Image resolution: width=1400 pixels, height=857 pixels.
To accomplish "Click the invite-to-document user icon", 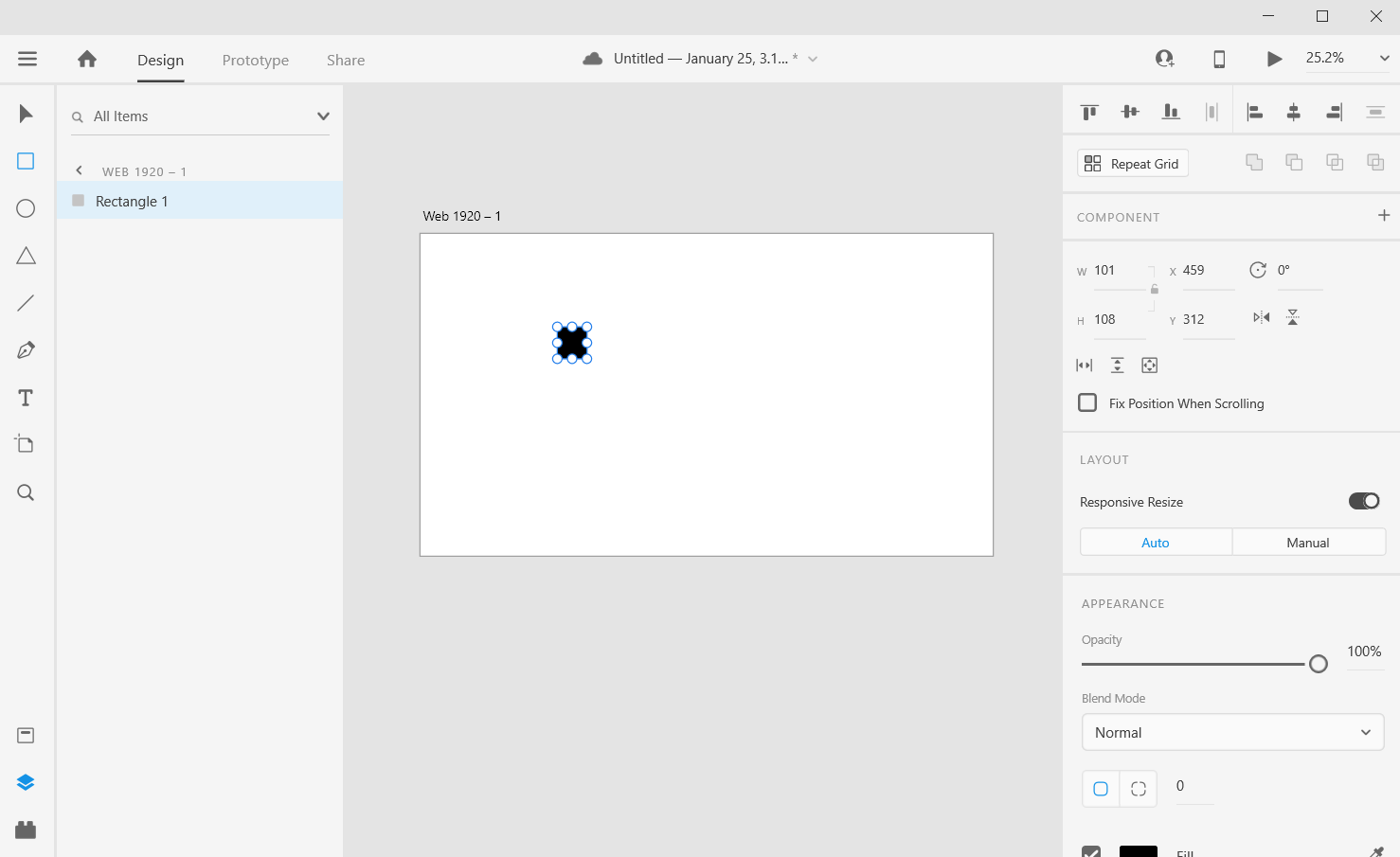I will click(1165, 59).
